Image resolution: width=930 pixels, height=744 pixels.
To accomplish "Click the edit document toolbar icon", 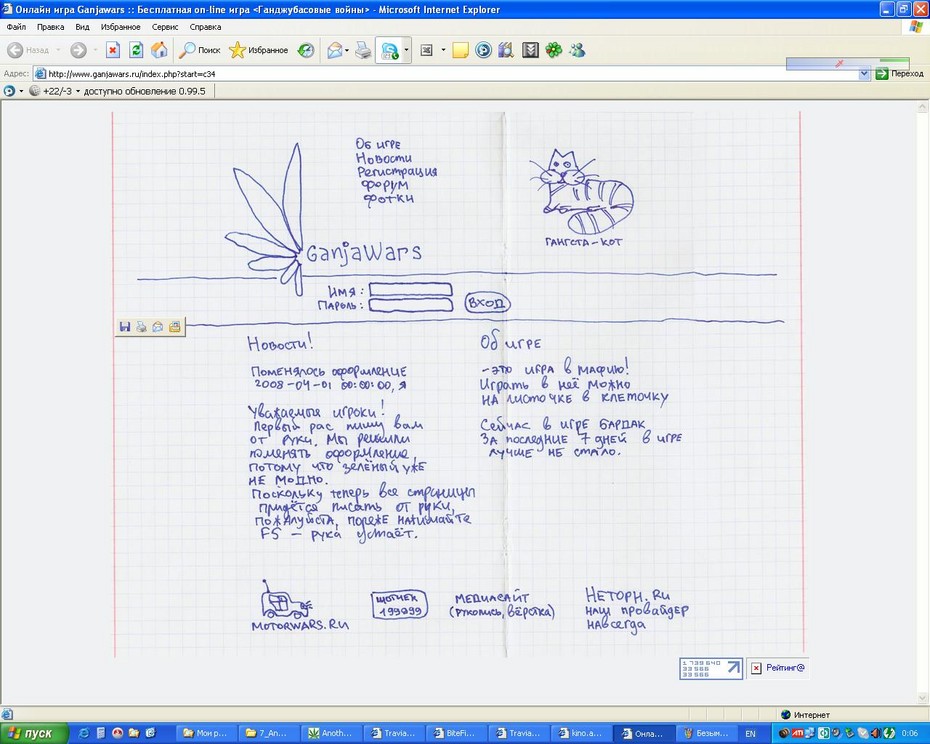I will tap(426, 50).
